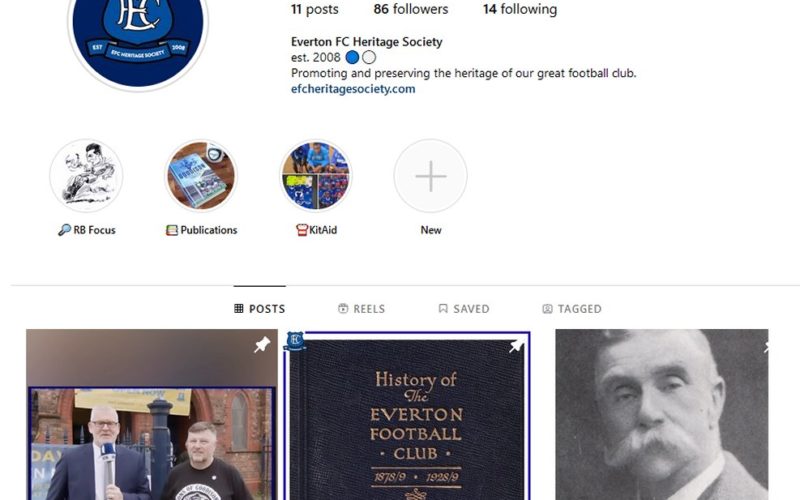Switch to the REELS tab
The height and width of the screenshot is (500, 800).
362,309
